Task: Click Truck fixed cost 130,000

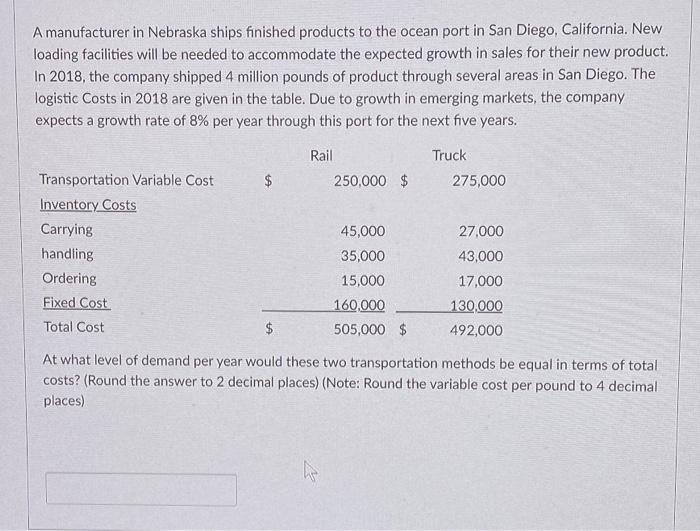Action: (477, 306)
